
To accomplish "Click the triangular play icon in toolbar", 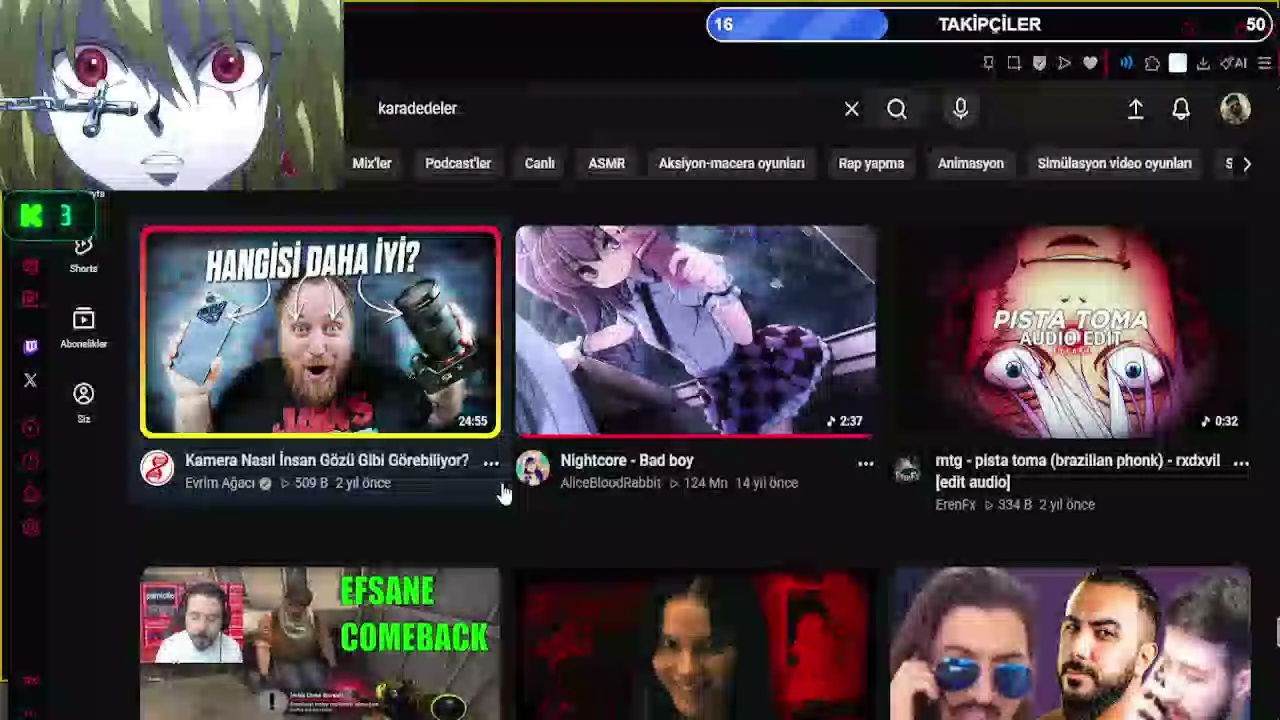I will 1064,63.
